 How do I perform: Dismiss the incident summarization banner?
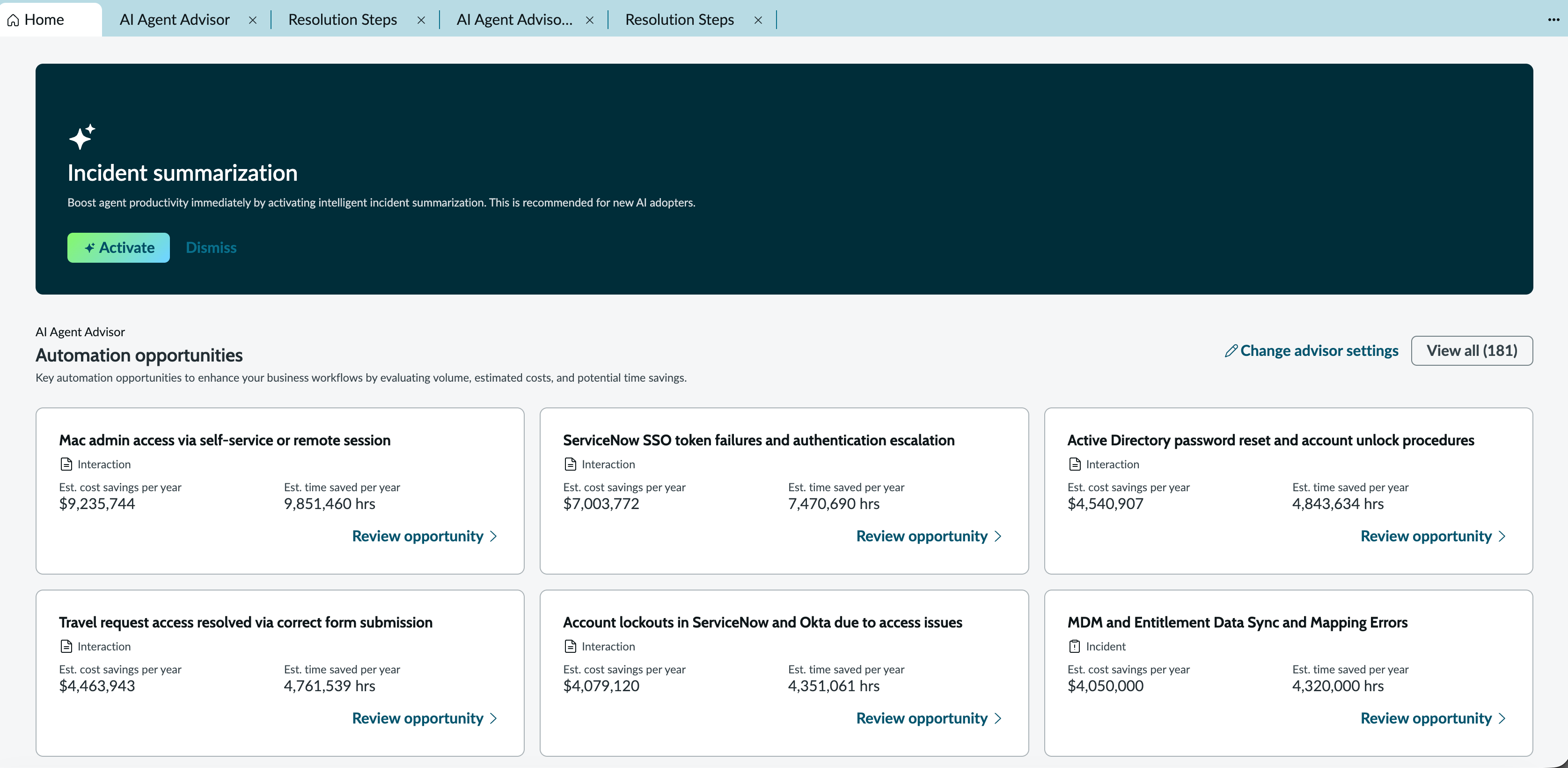[211, 247]
